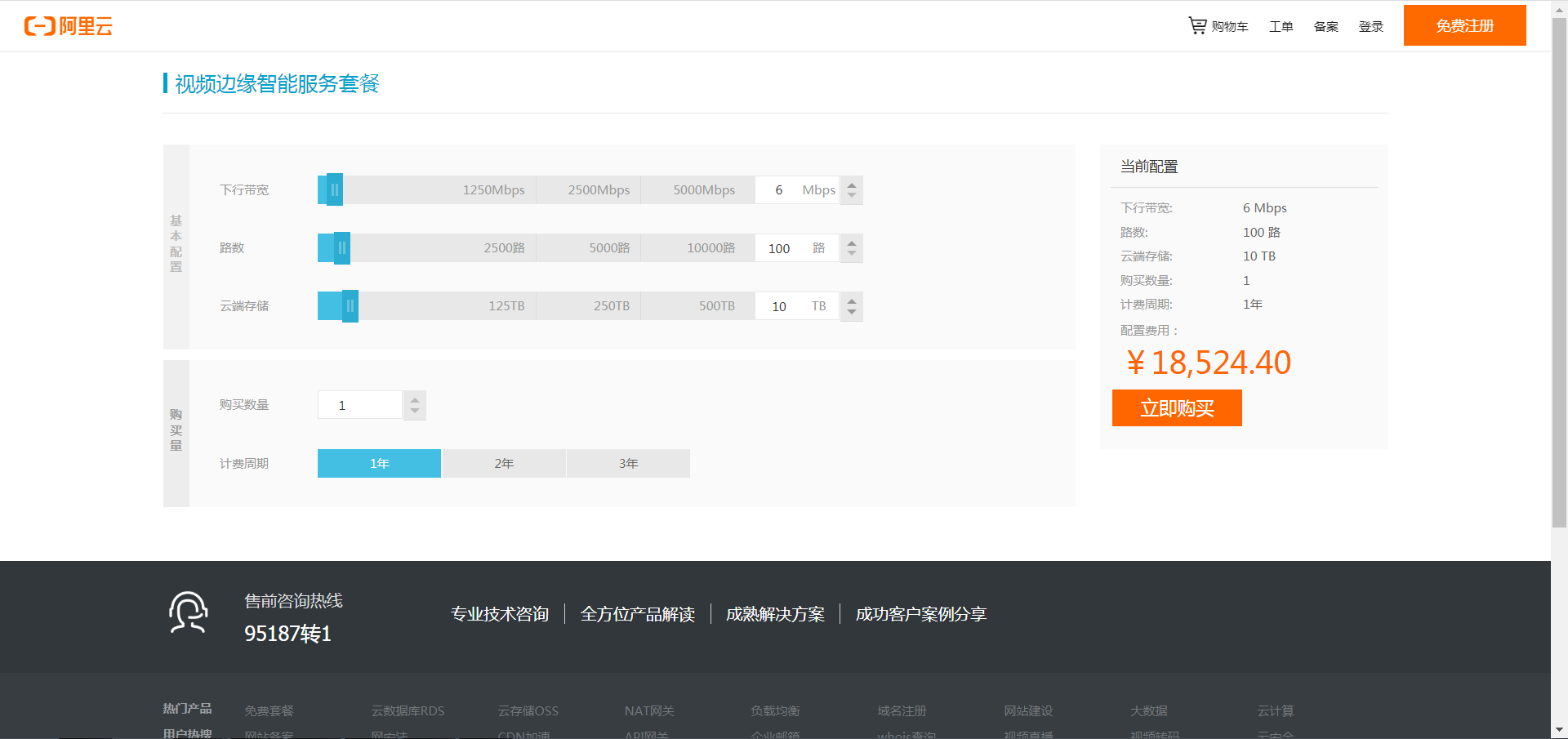Select 250TB on the storage slider
Viewport: 1568px width, 739px height.
pos(612,305)
